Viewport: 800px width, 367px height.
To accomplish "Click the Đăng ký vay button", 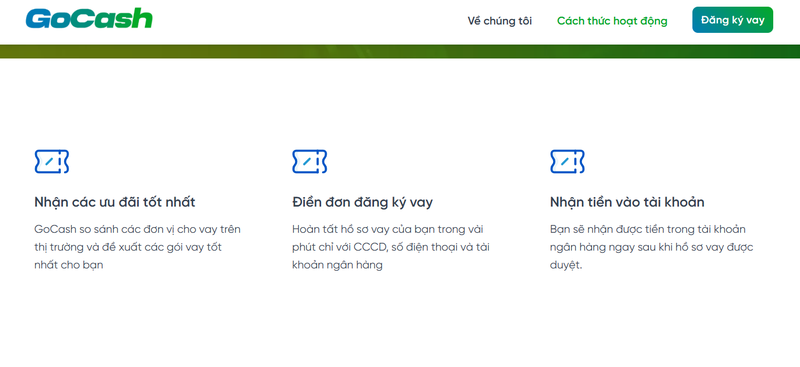I will [x=732, y=20].
